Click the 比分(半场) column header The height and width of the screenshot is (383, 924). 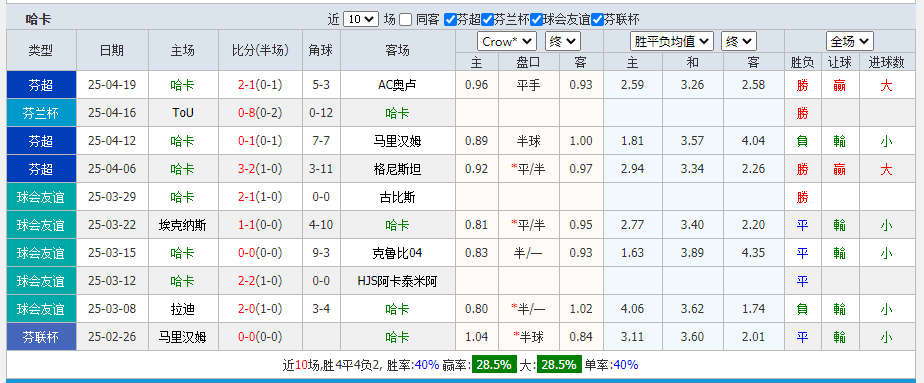tap(260, 50)
